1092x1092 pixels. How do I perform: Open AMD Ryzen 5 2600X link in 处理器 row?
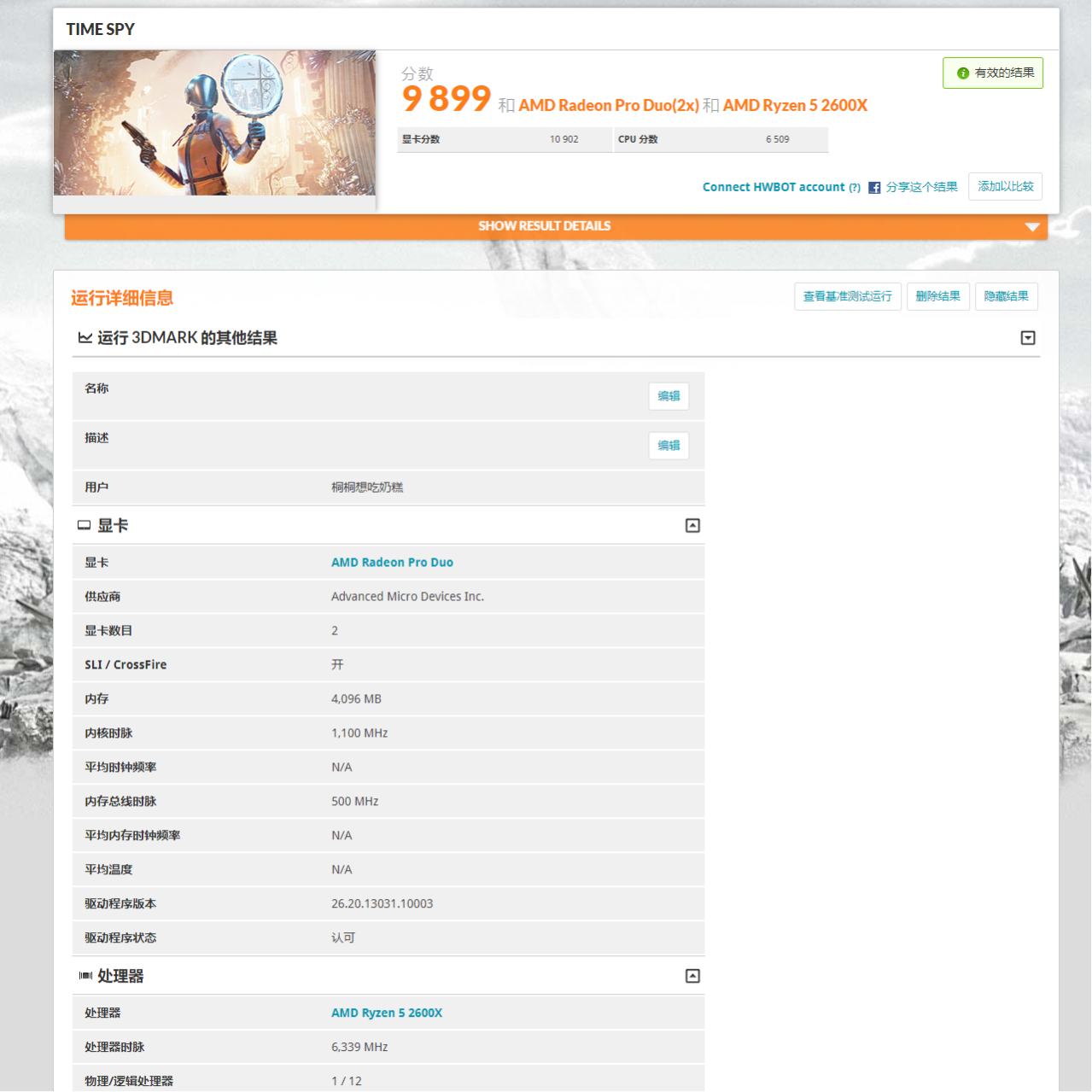click(x=387, y=1013)
